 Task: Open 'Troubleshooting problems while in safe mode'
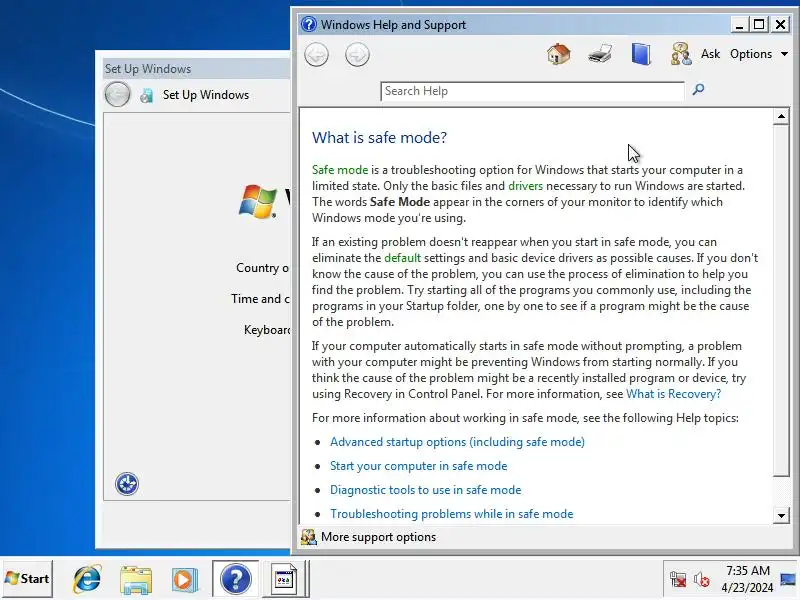pyautogui.click(x=452, y=514)
